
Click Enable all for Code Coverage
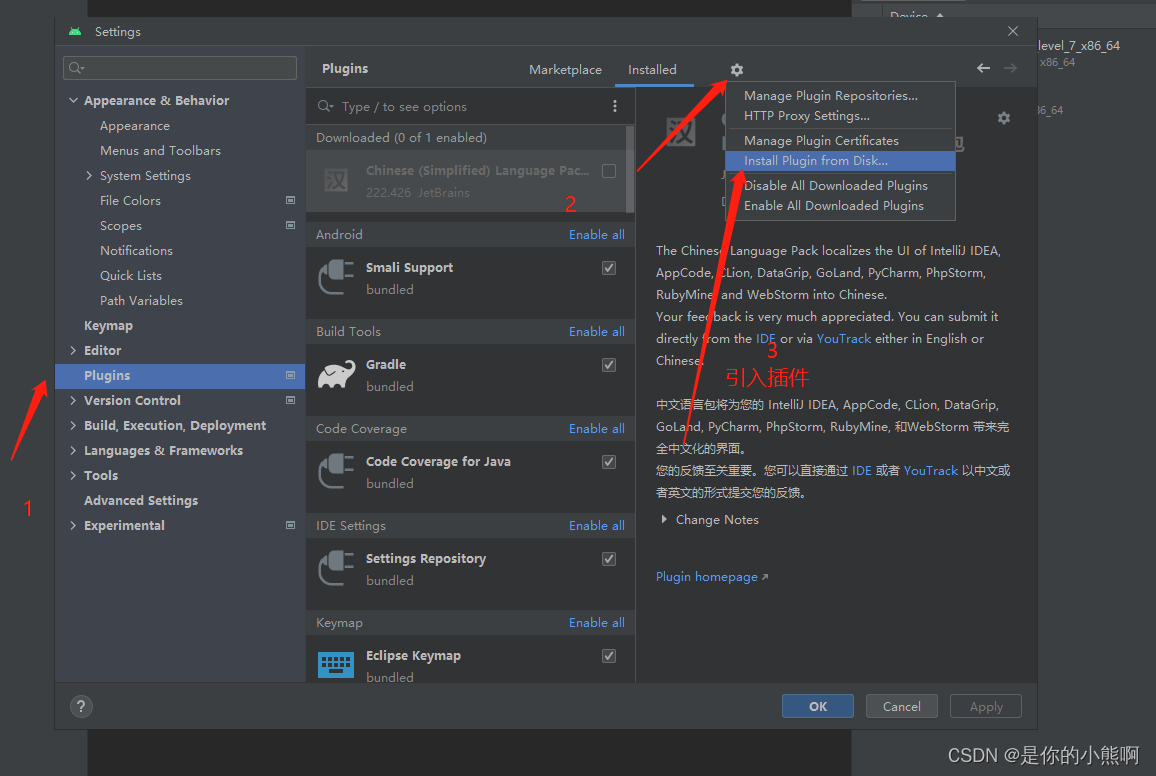click(596, 428)
